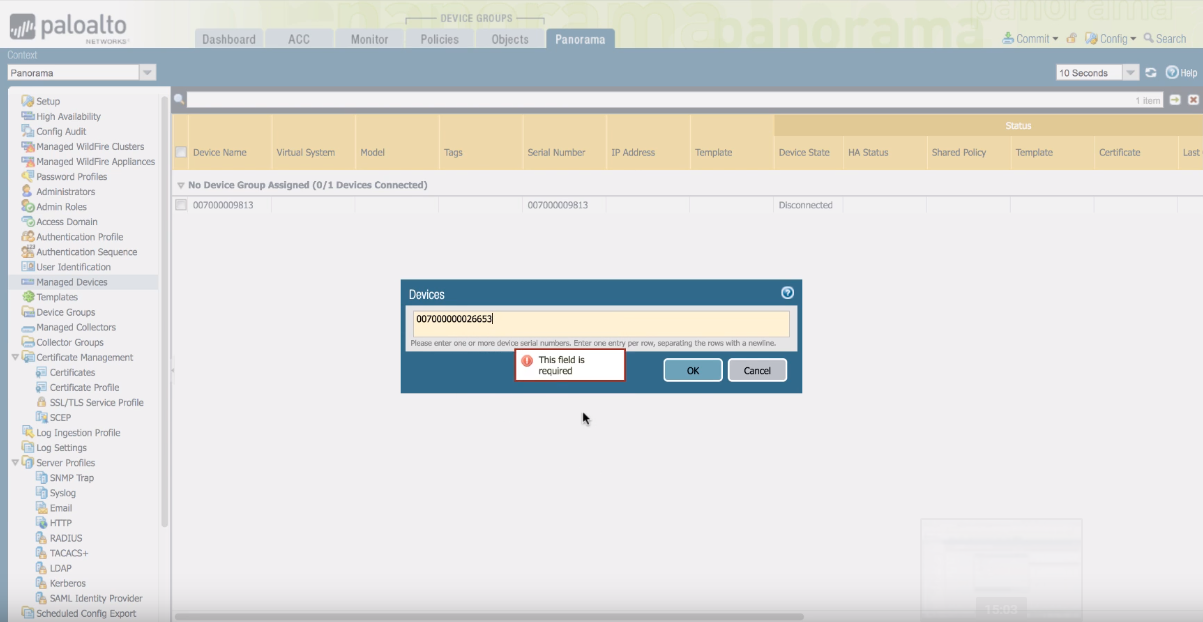Open the 10 Seconds refresh interval dropdown
The width and height of the screenshot is (1203, 622).
pos(1130,73)
